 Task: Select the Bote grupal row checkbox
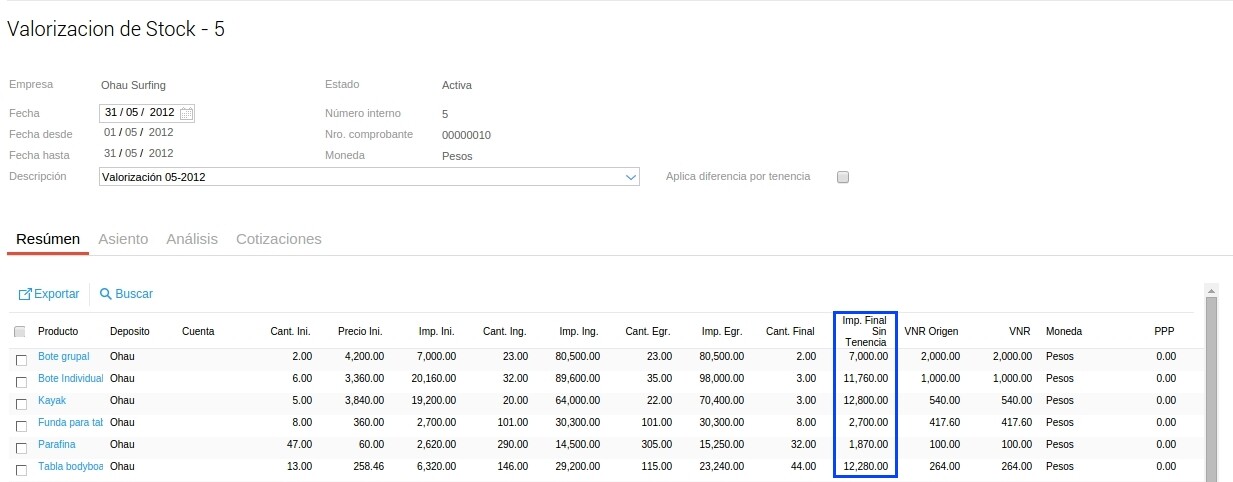tap(21, 359)
